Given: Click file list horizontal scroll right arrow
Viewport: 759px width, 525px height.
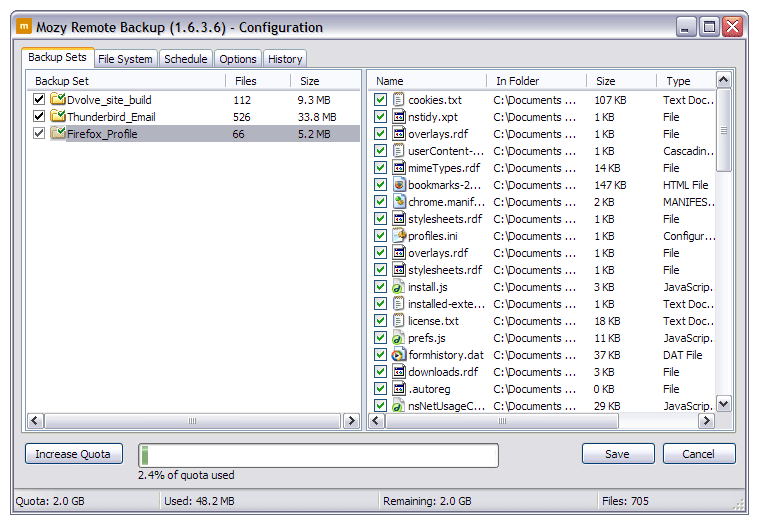Looking at the screenshot, I should [706, 420].
